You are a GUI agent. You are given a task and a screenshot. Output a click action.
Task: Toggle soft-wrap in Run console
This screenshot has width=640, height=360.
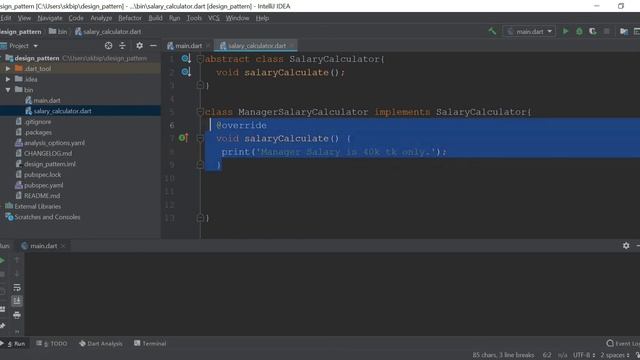click(x=17, y=288)
